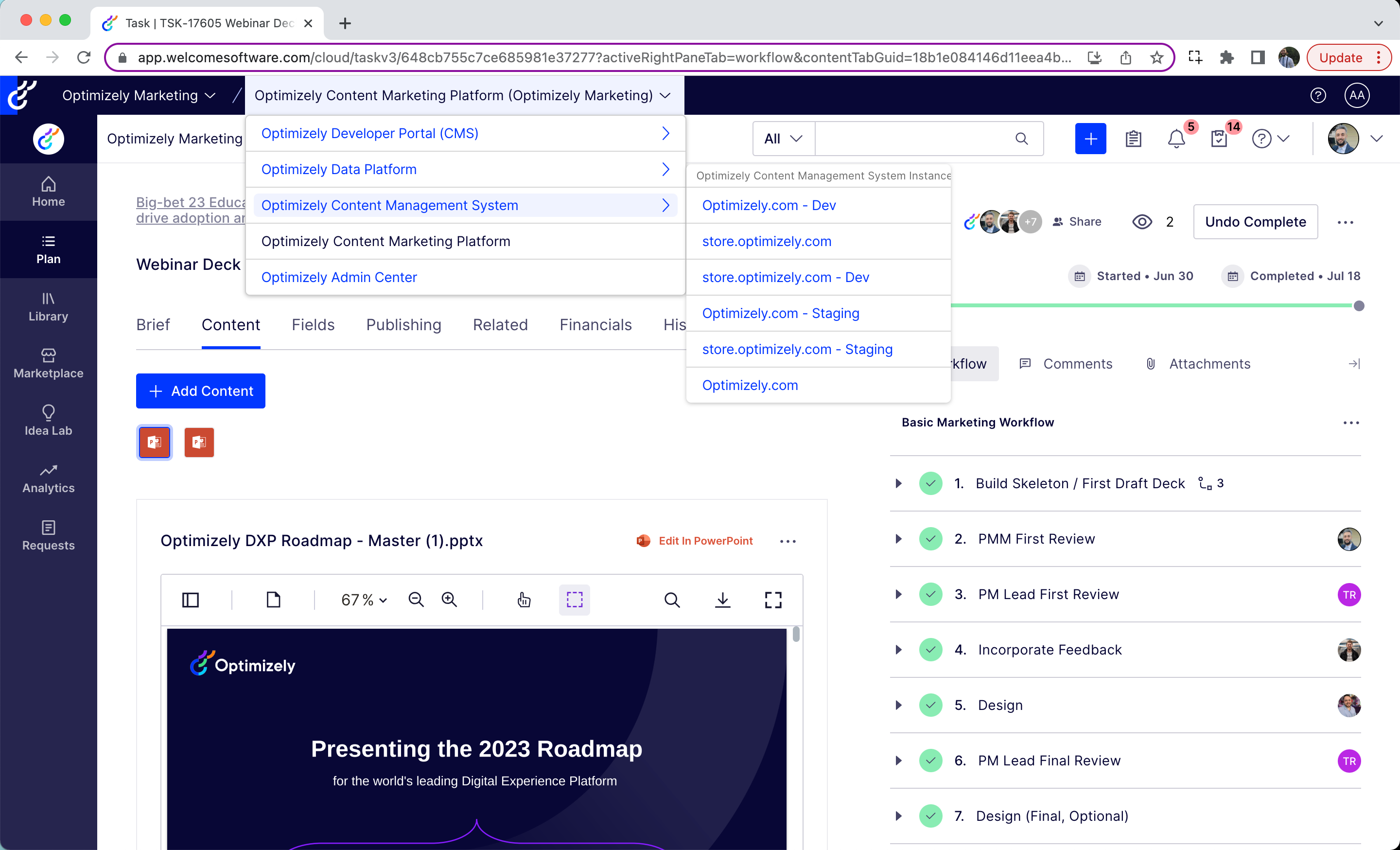Expand the Incorporate Feedback step triangle
The image size is (1400, 850).
(898, 650)
